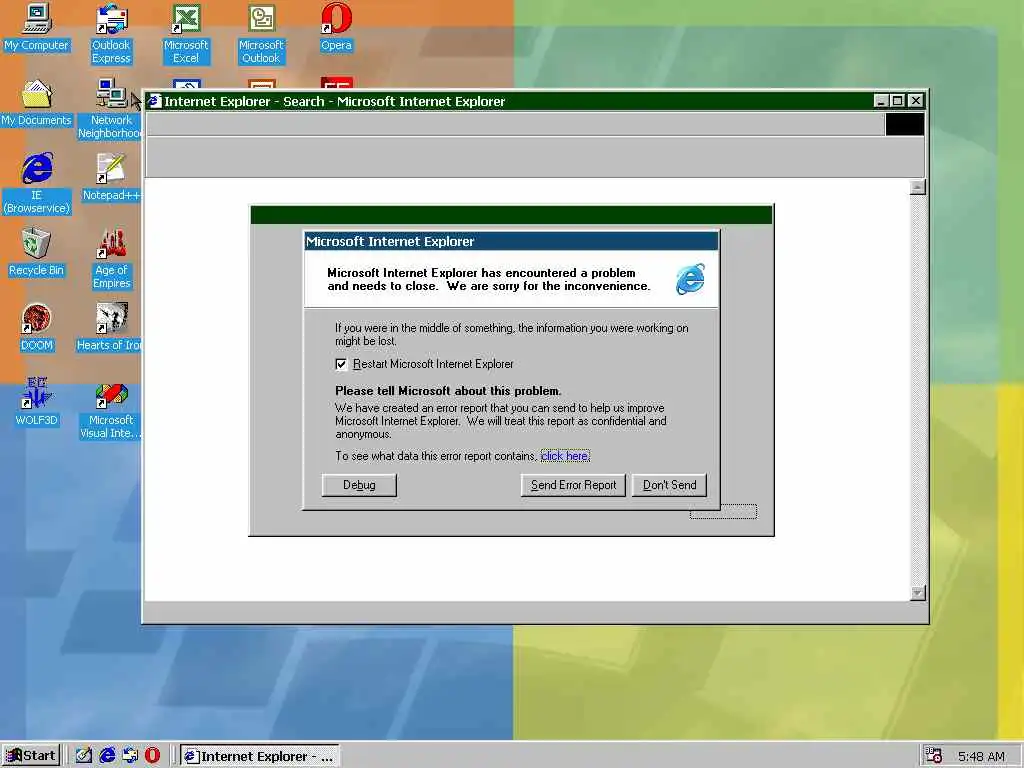Screen dimensions: 1024x768
Task: Select the Network Neighborhood icon
Action: tap(111, 108)
